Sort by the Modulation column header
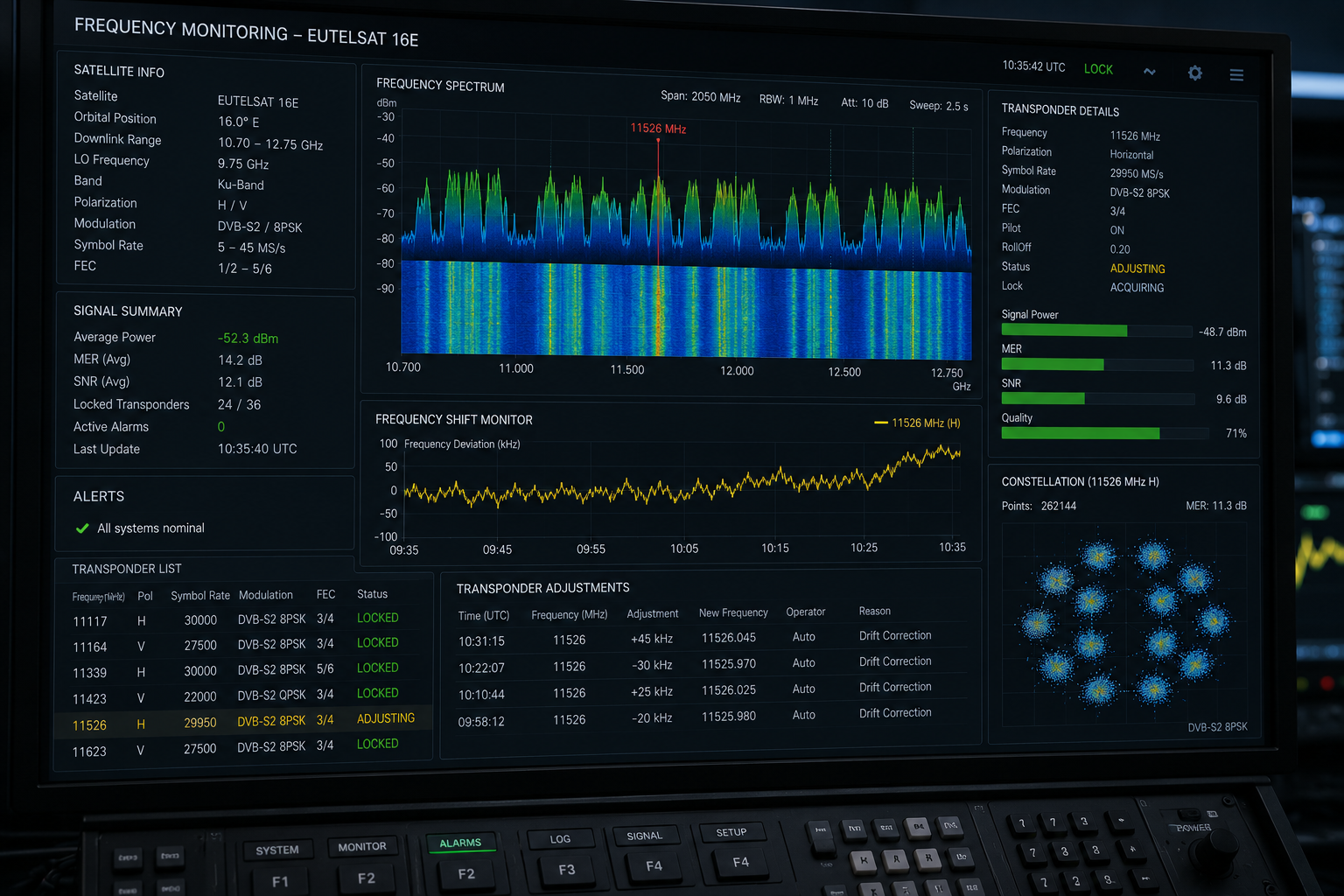Screen dimensions: 1344x896 [x=266, y=595]
